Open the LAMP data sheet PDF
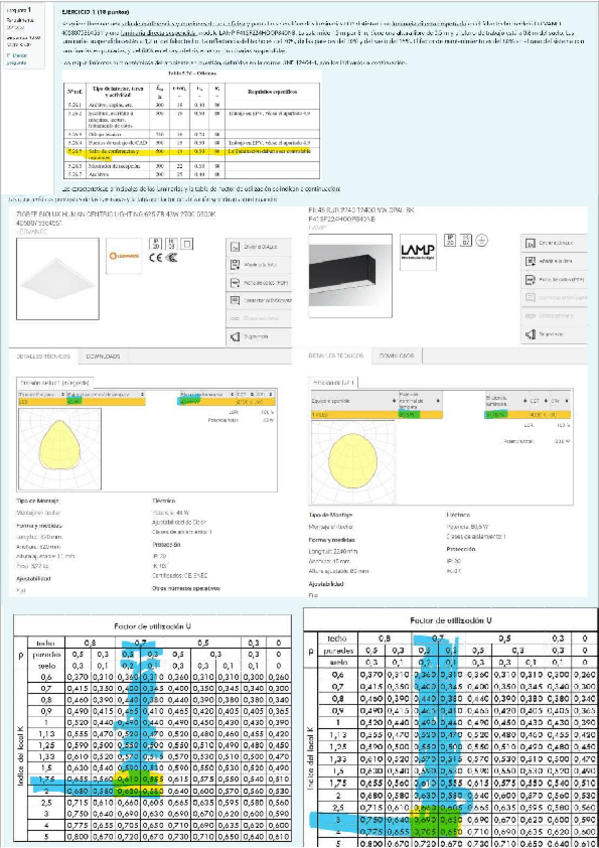This screenshot has height=848, width=599. 554,280
